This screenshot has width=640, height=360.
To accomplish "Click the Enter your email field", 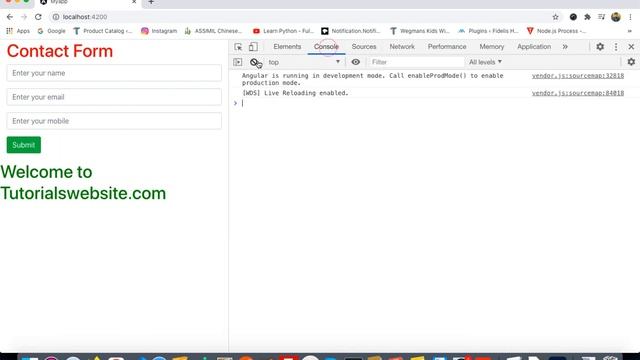I will [x=114, y=97].
